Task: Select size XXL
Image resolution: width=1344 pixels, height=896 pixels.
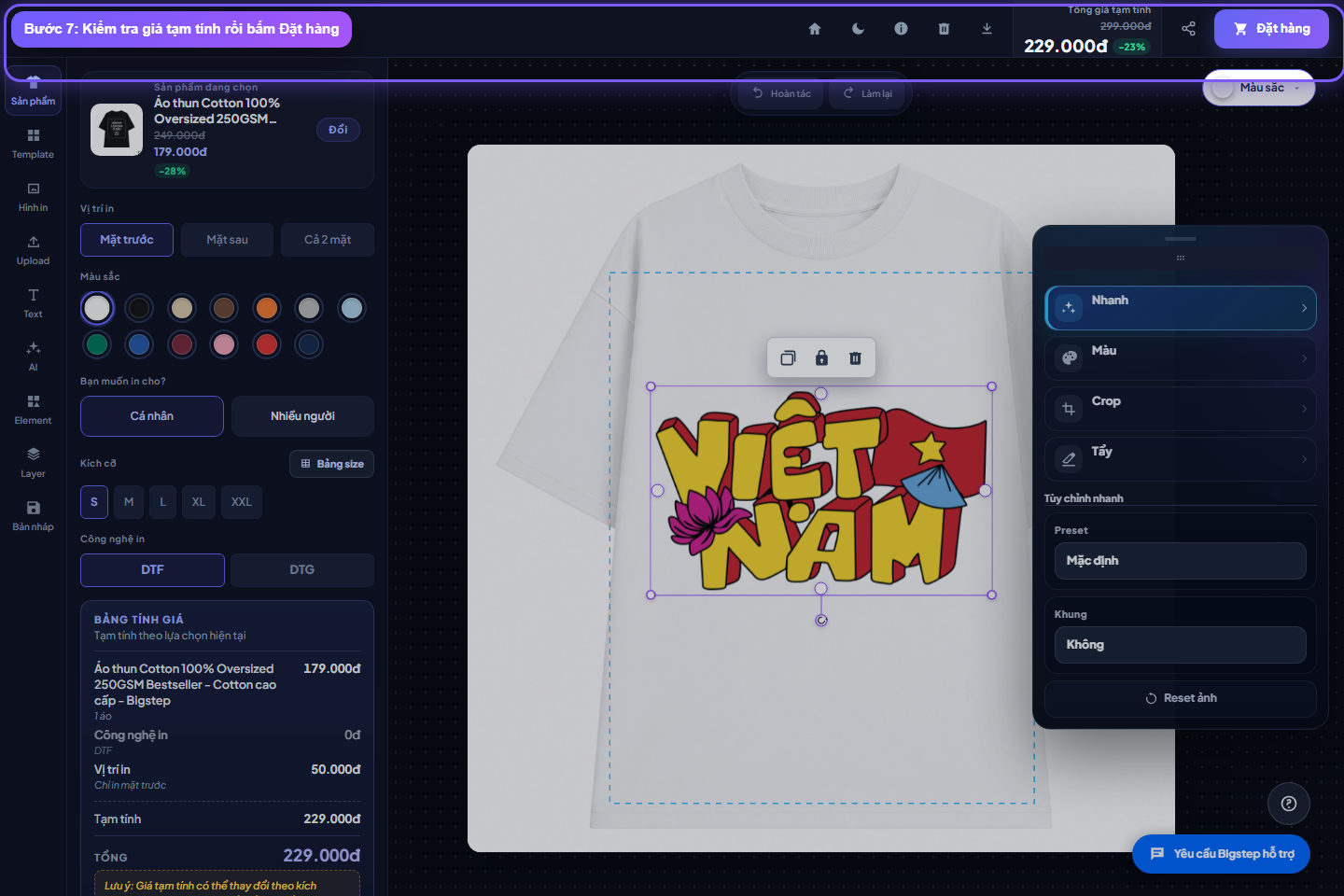Action: click(242, 502)
